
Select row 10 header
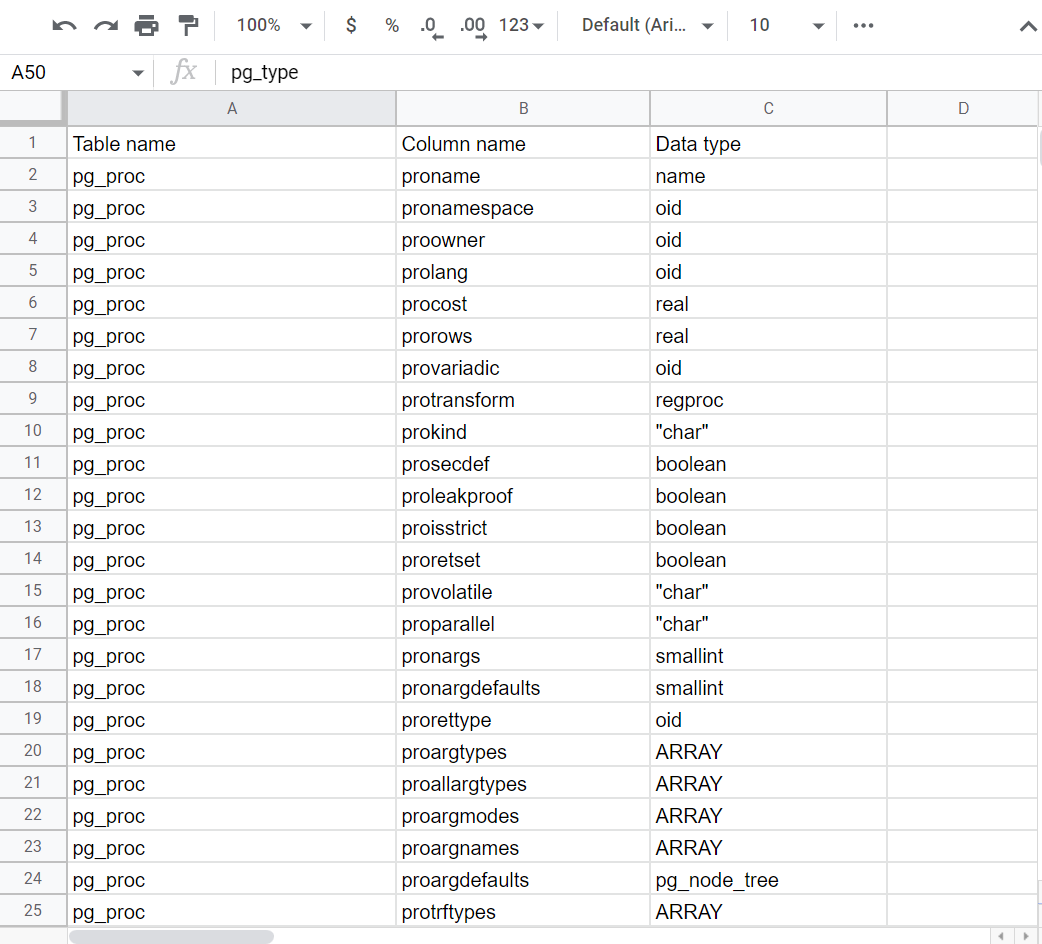coord(33,432)
